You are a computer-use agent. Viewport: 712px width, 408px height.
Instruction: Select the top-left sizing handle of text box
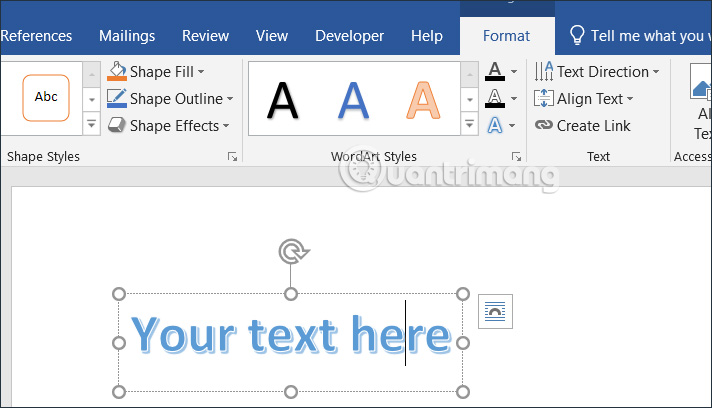pos(119,294)
